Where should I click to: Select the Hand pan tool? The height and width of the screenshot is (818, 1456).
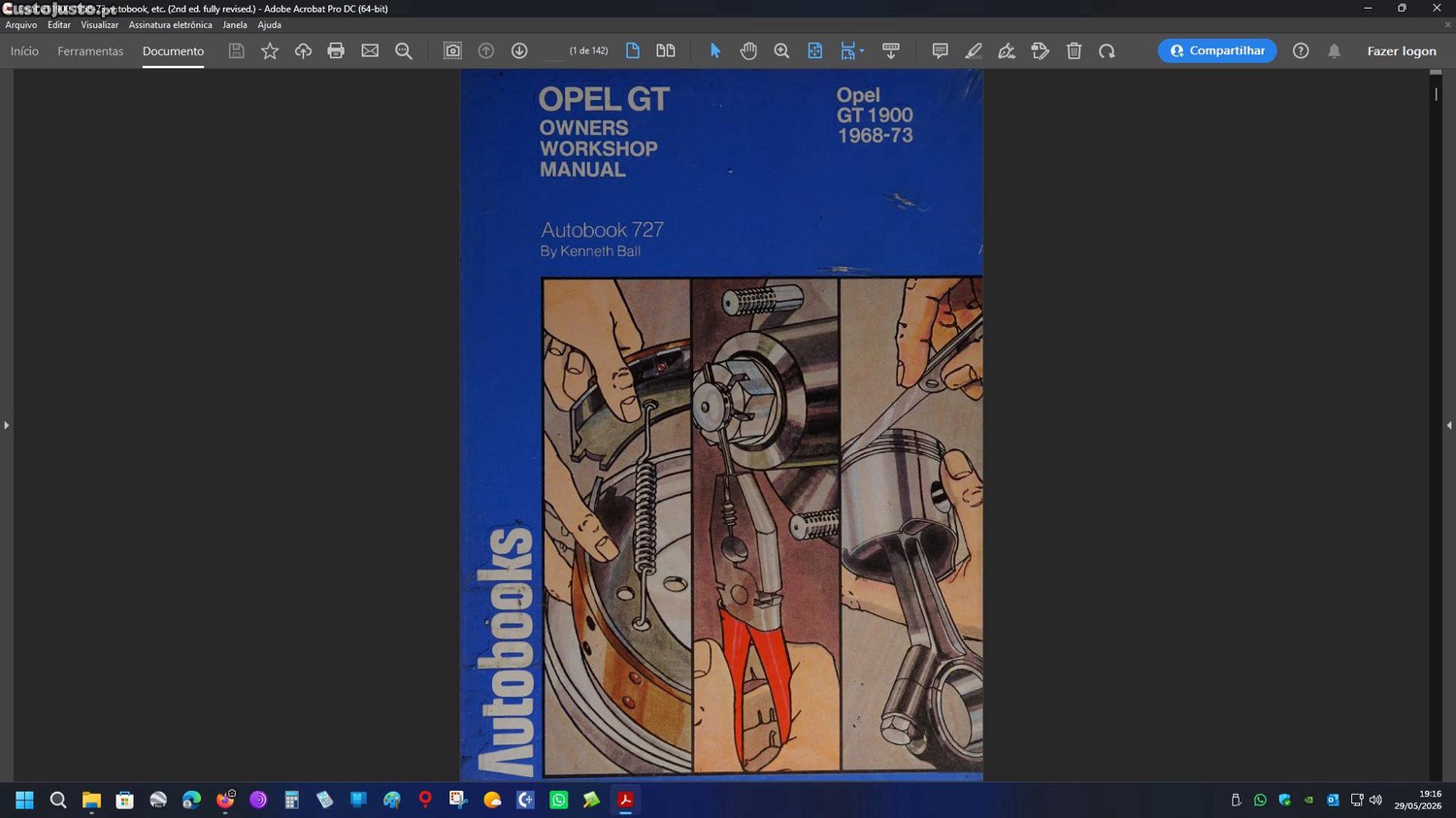[748, 50]
